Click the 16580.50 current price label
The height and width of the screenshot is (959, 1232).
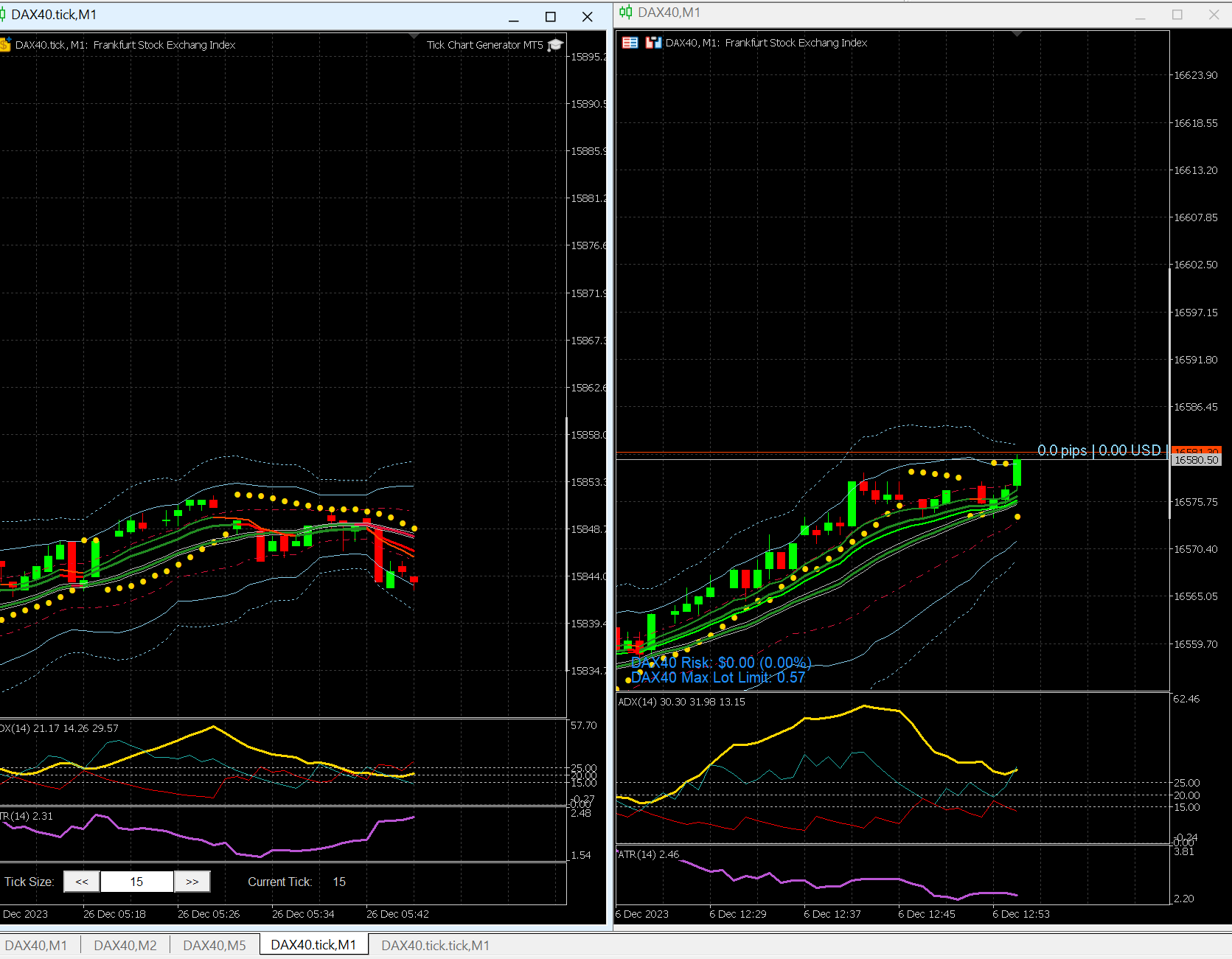tap(1196, 460)
